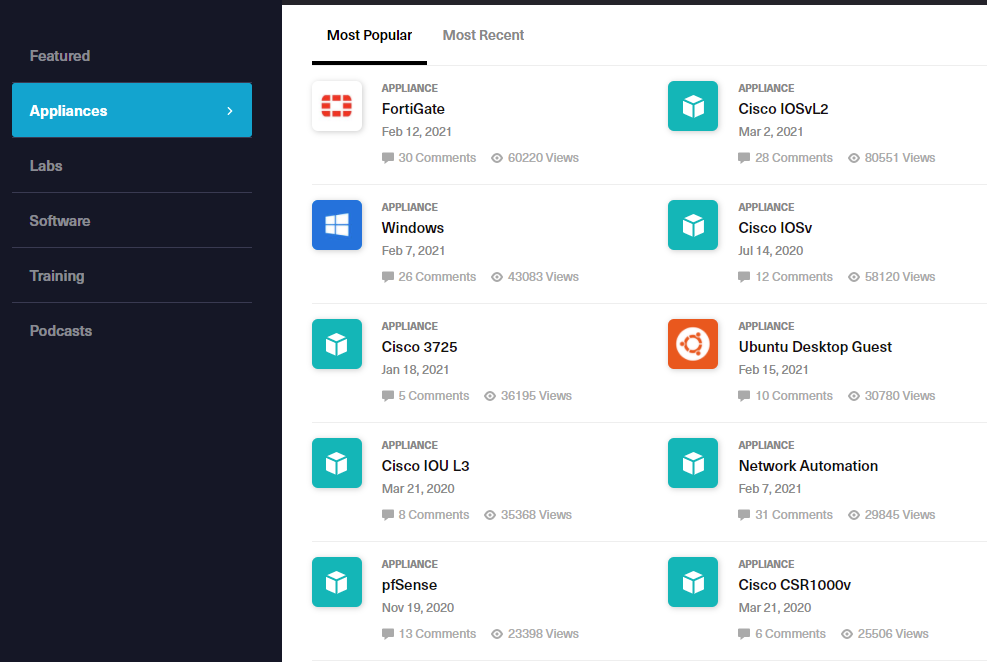
Task: Open the Cisco IOSvL2 title link
Action: point(783,109)
